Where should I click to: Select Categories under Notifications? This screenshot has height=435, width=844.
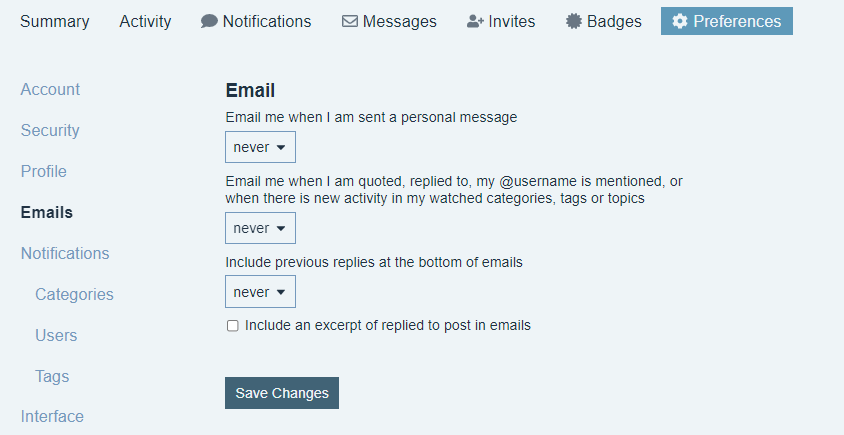point(74,294)
